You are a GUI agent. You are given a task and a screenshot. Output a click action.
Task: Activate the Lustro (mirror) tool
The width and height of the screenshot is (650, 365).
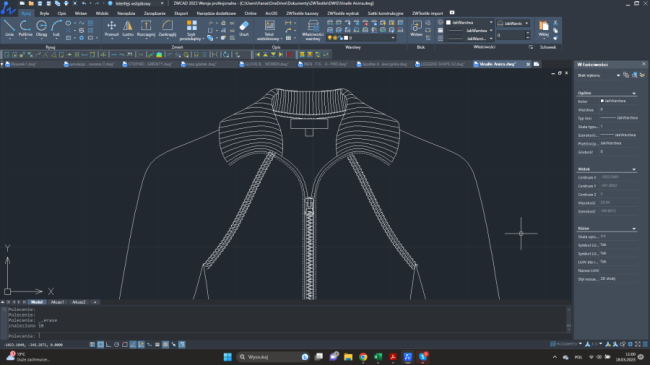128,28
